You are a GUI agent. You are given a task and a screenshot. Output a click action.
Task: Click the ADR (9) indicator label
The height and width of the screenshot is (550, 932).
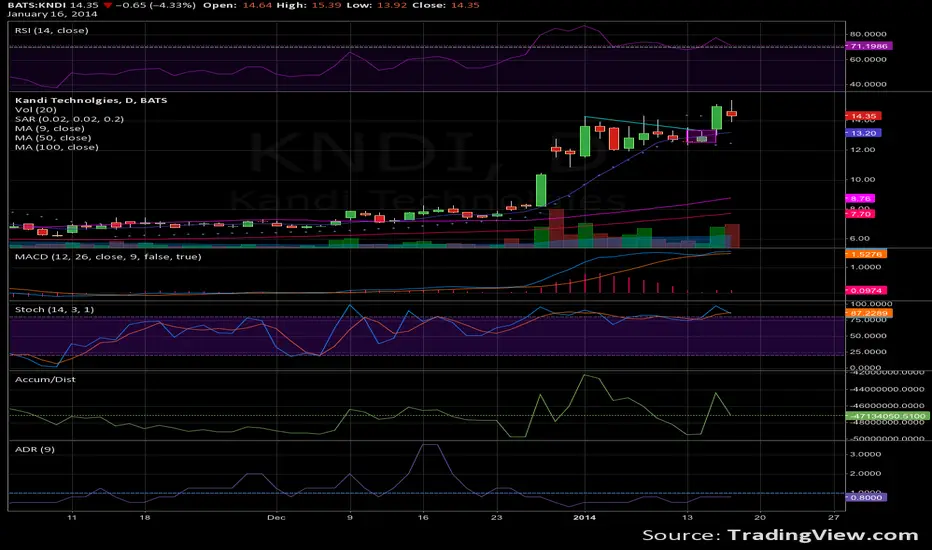[x=34, y=450]
